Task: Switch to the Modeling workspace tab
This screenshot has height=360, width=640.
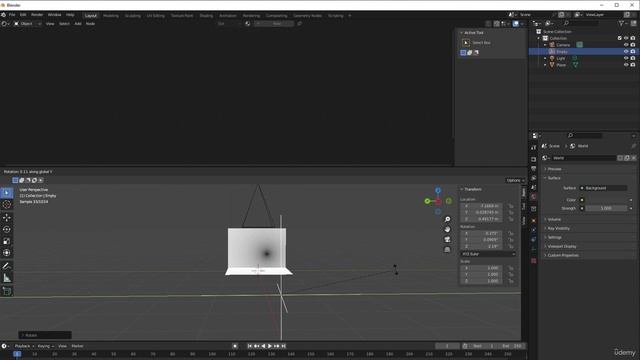Action: [x=111, y=16]
